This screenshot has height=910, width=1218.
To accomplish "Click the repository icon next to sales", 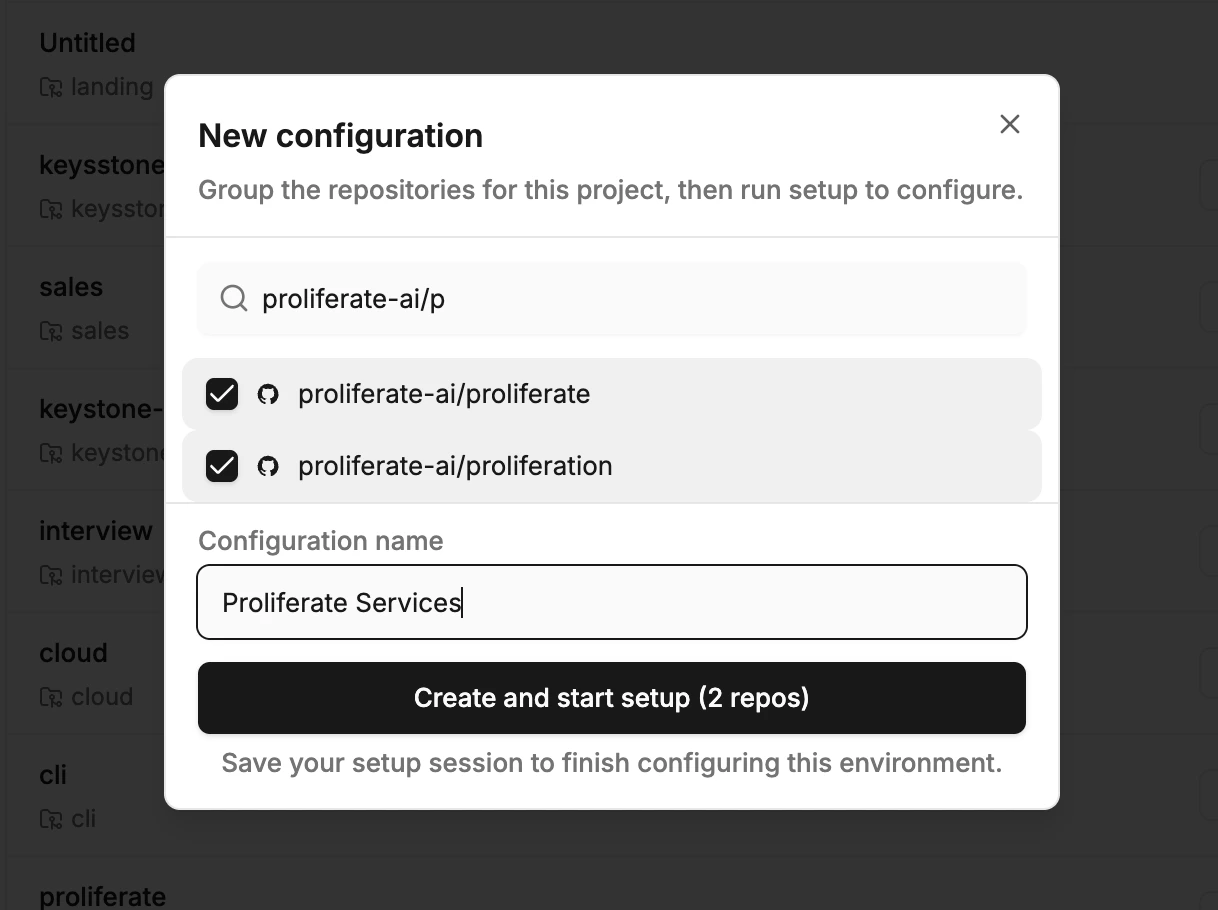I will pyautogui.click(x=49, y=331).
